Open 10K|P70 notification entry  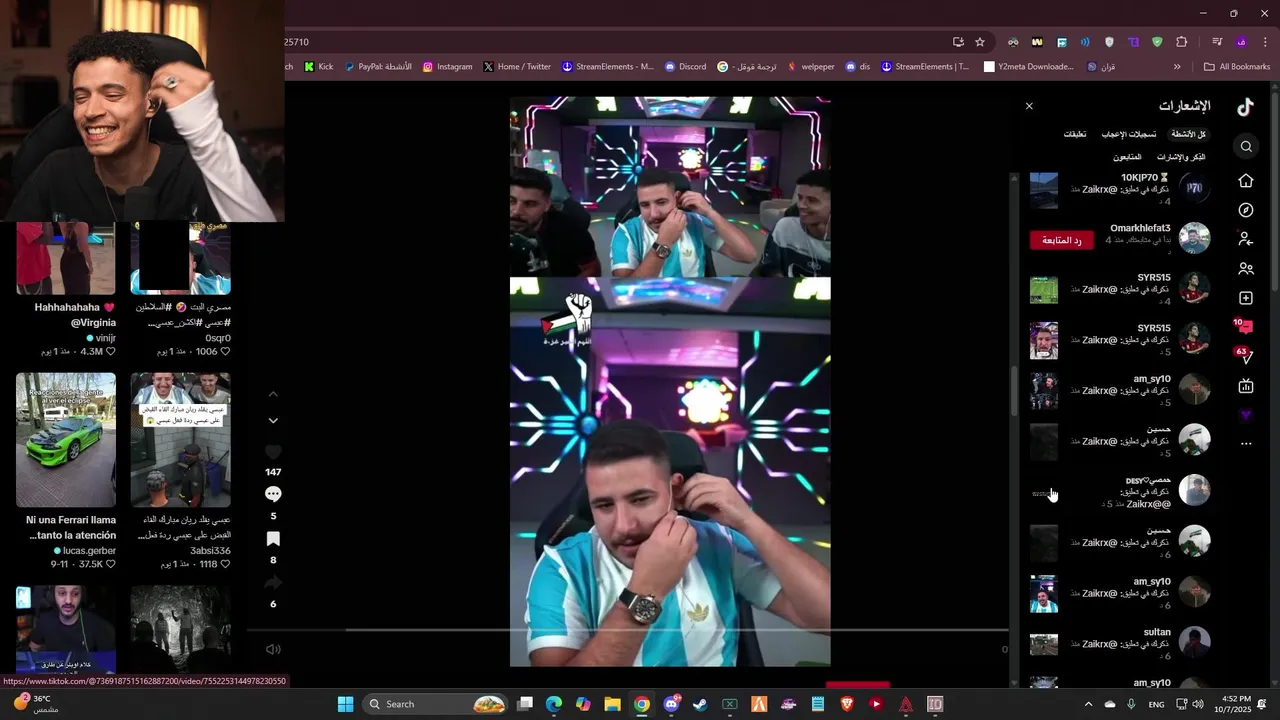1120,188
